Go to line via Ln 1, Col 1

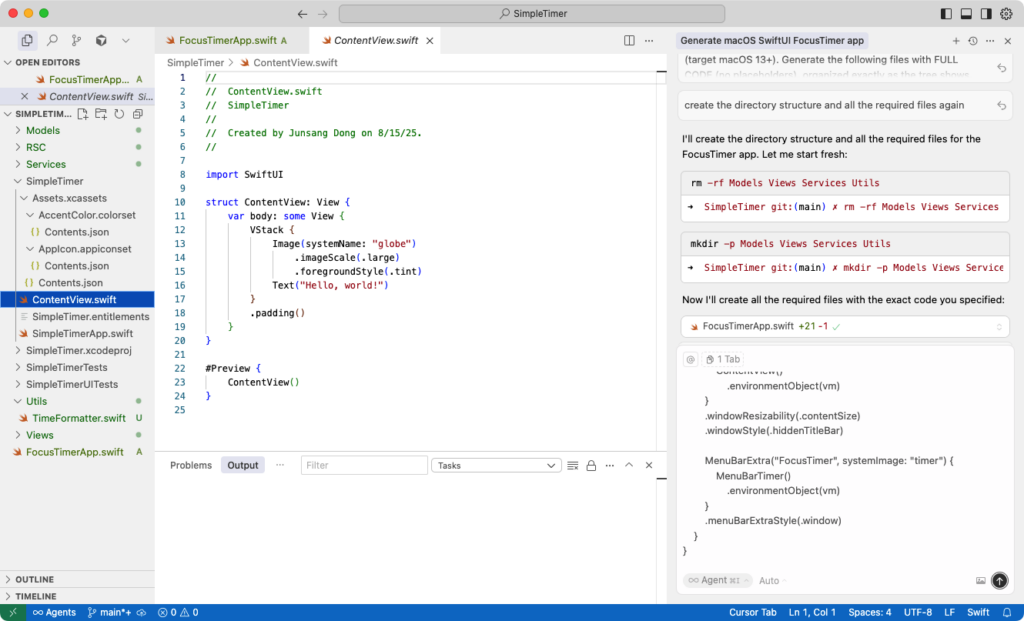(812, 613)
